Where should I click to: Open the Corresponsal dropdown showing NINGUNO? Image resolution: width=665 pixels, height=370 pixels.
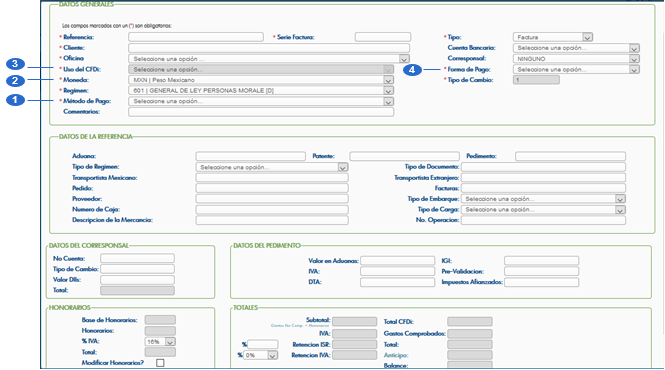coord(576,59)
